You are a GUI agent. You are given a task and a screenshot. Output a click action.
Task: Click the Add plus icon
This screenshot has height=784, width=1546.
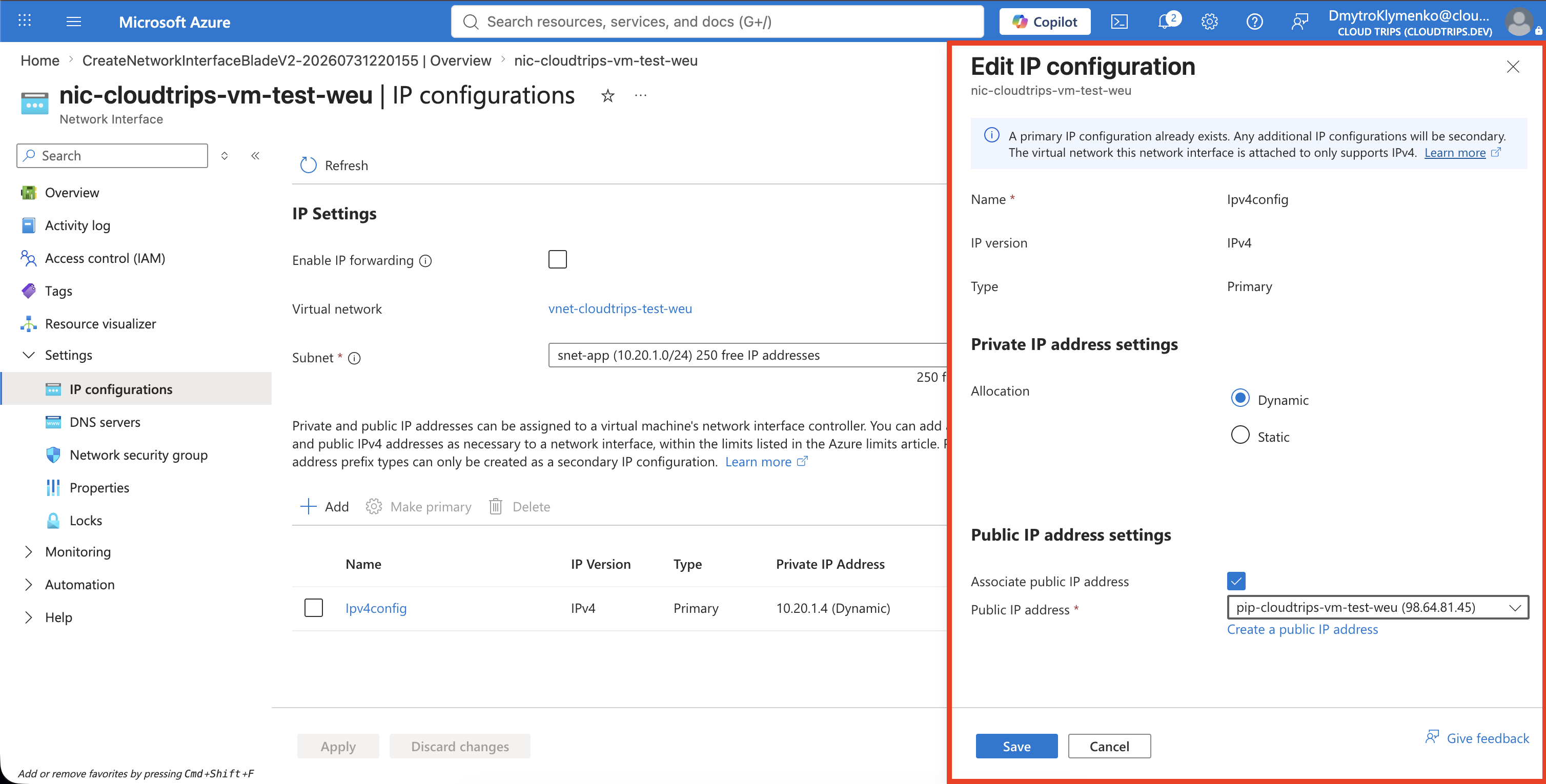[x=308, y=506]
